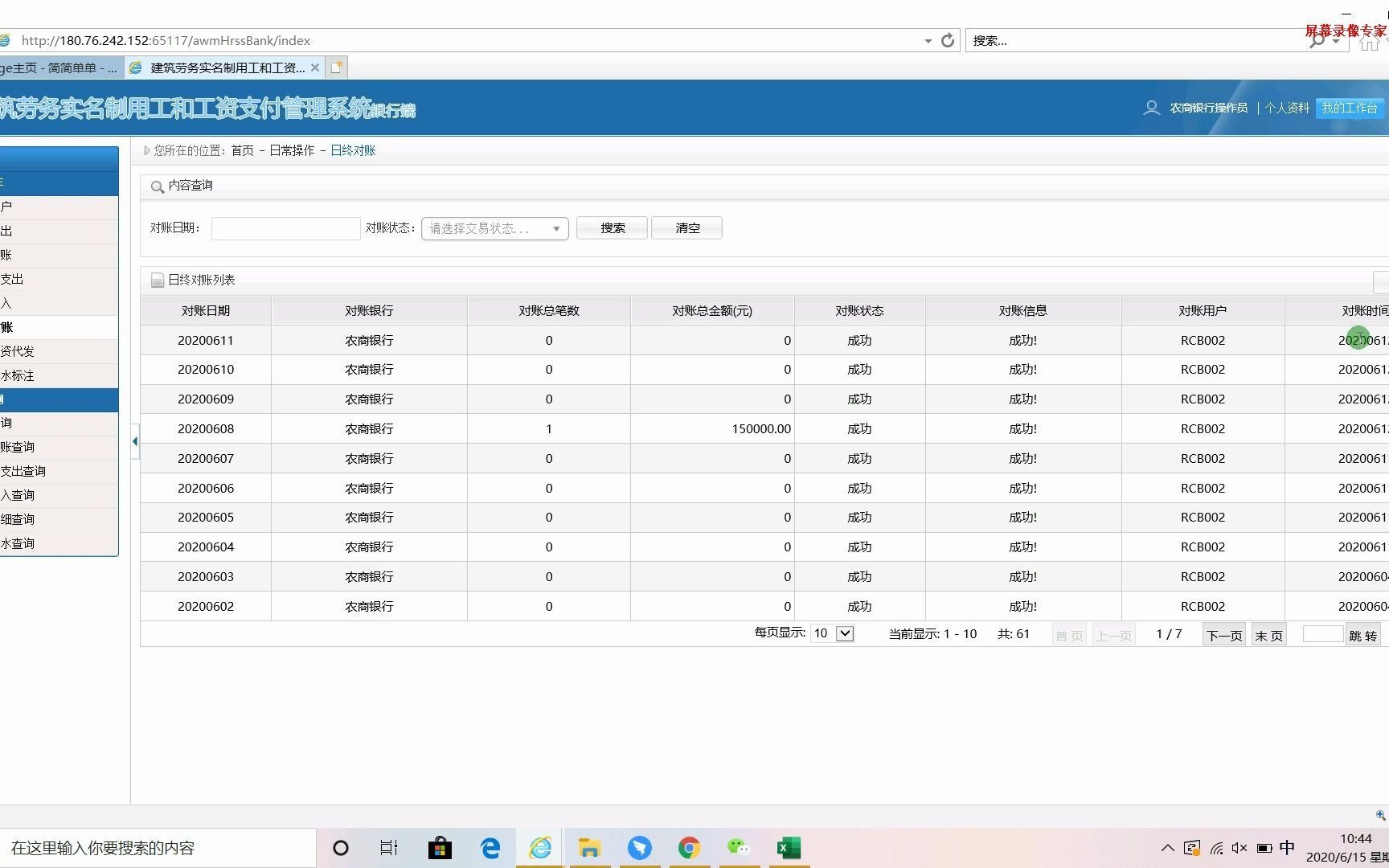Open the 资代发 sidebar menu item
This screenshot has width=1389, height=868.
59,351
